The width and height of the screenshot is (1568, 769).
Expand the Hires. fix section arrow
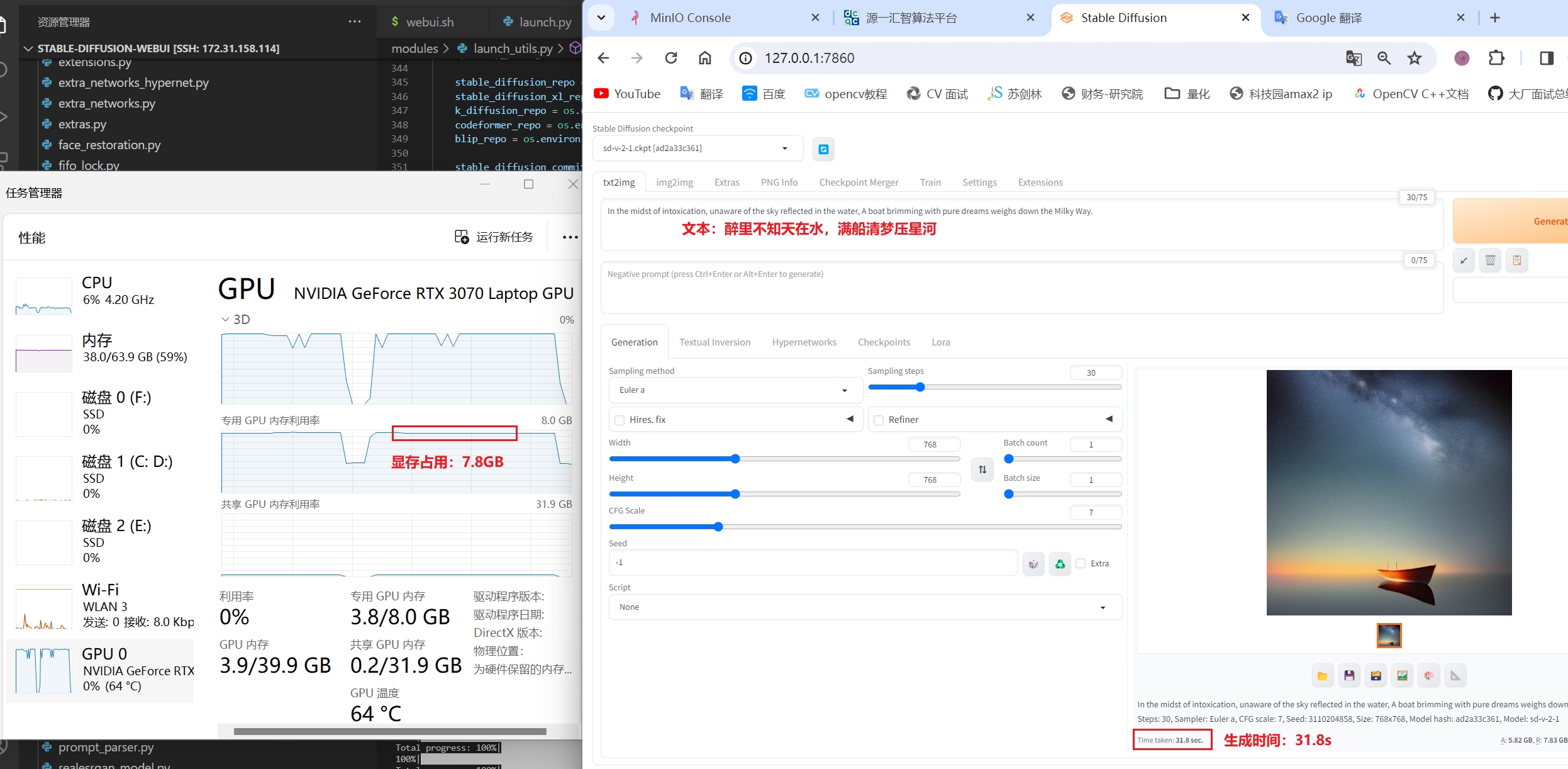pyautogui.click(x=850, y=419)
